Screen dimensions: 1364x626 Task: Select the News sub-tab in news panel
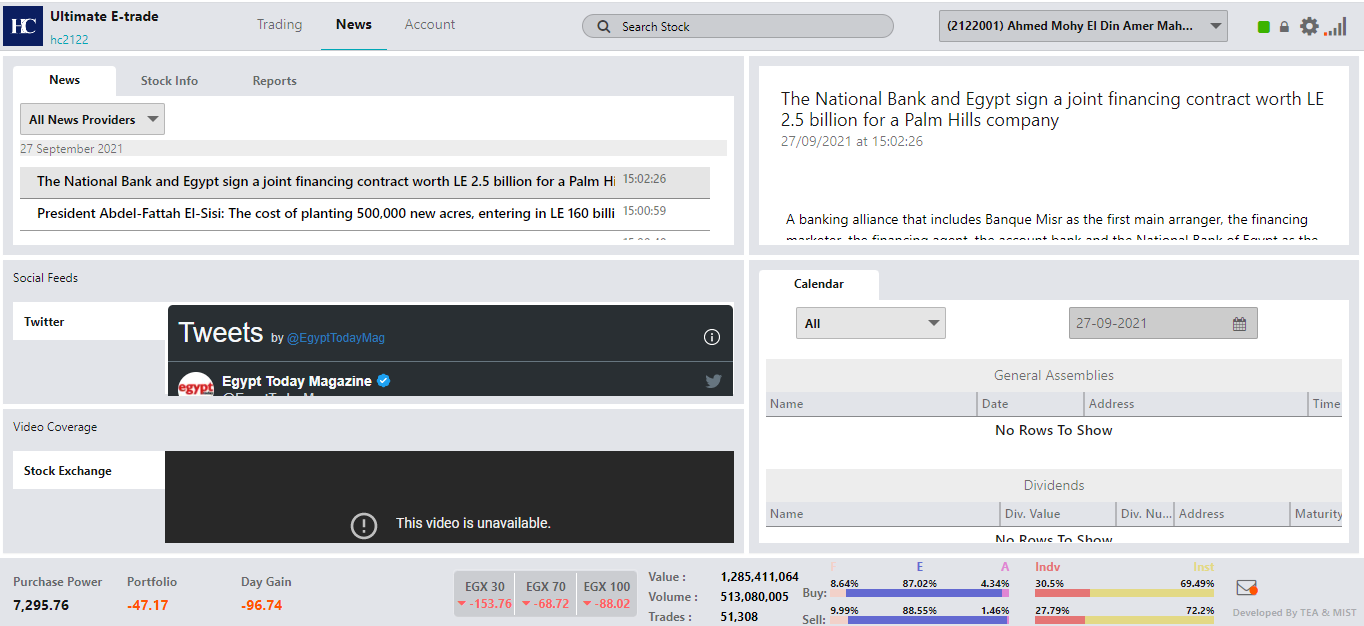[x=65, y=80]
